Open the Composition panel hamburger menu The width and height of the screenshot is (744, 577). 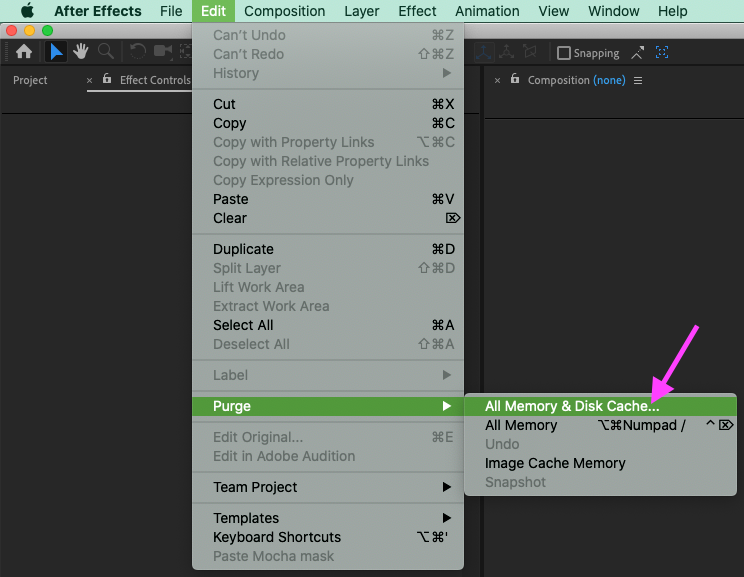(x=638, y=80)
